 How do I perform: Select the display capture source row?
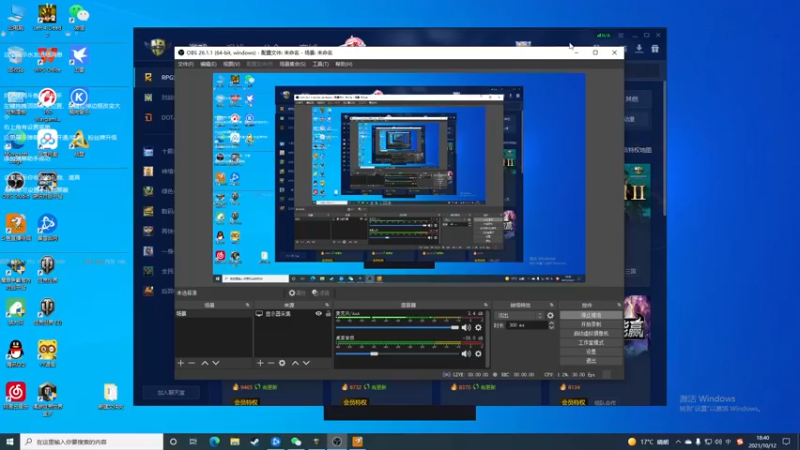293,314
